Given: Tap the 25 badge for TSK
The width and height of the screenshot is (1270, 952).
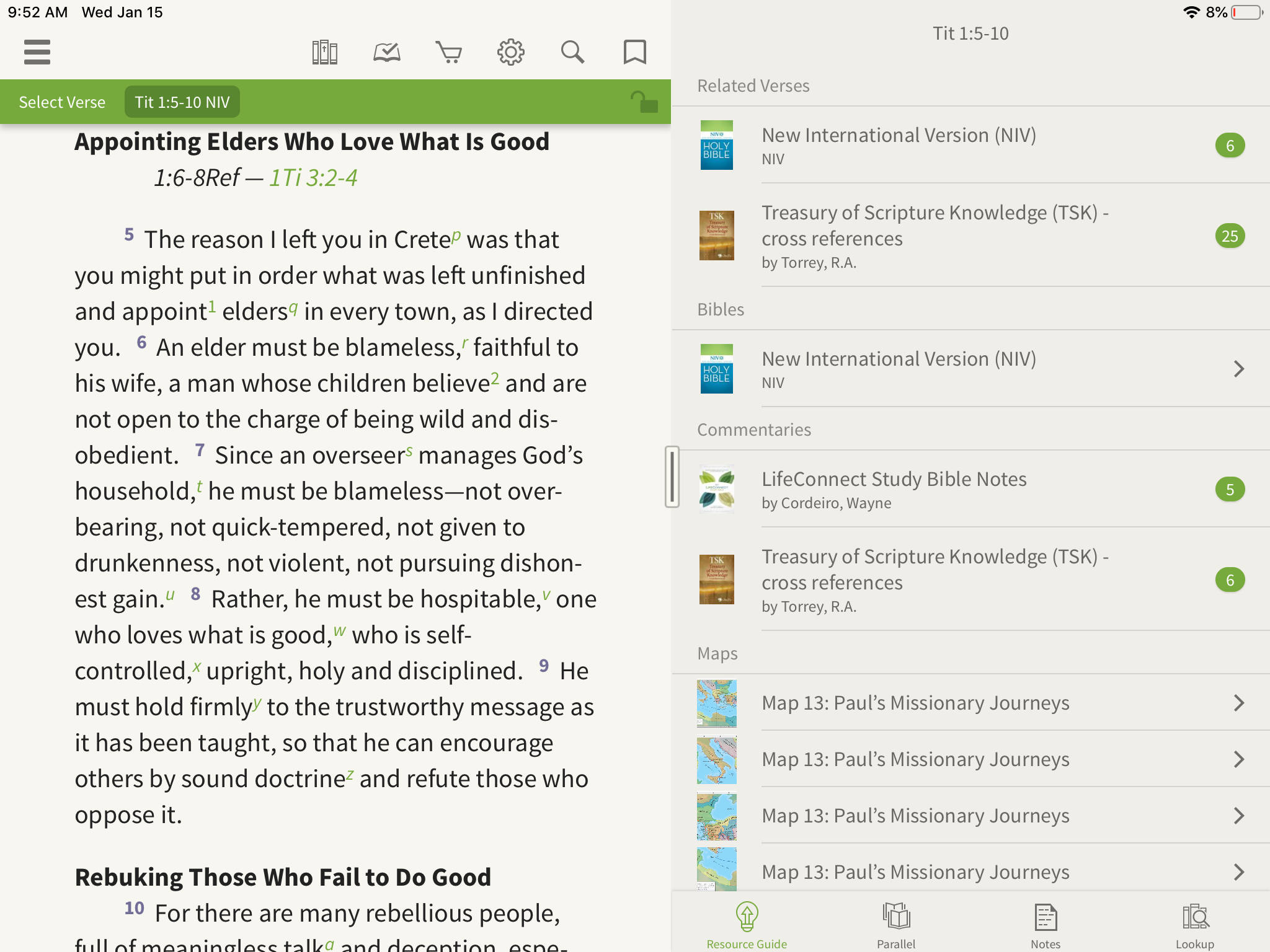Looking at the screenshot, I should coord(1230,236).
